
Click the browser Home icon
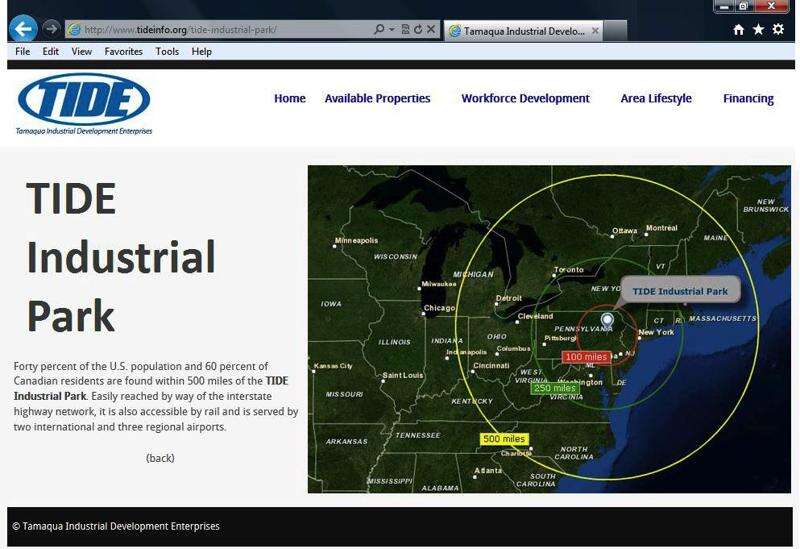pos(738,30)
